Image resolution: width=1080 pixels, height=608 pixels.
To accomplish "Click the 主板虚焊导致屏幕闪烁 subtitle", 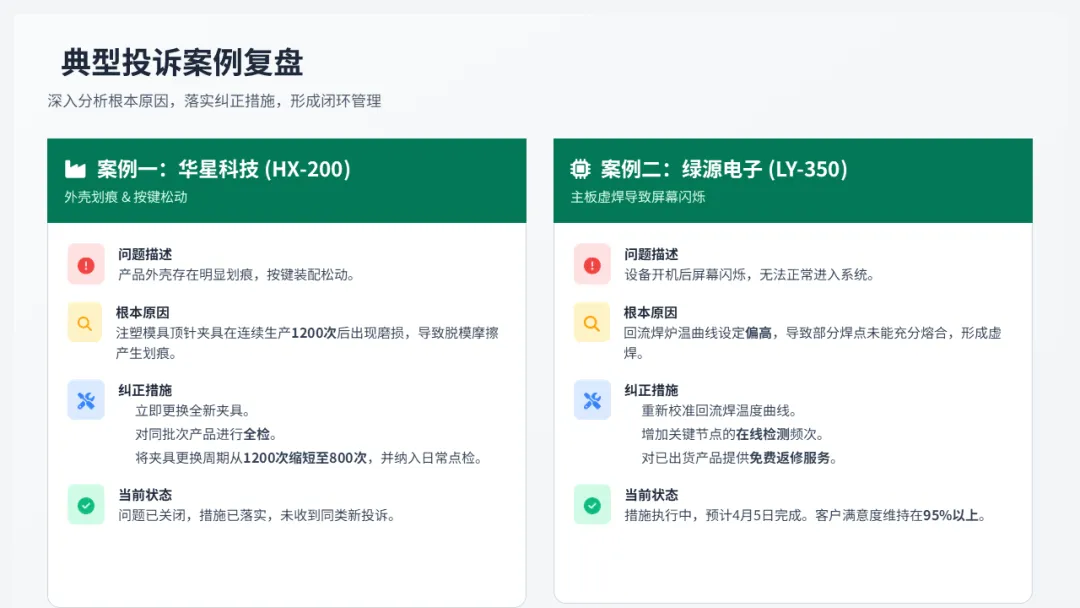I will pos(638,197).
